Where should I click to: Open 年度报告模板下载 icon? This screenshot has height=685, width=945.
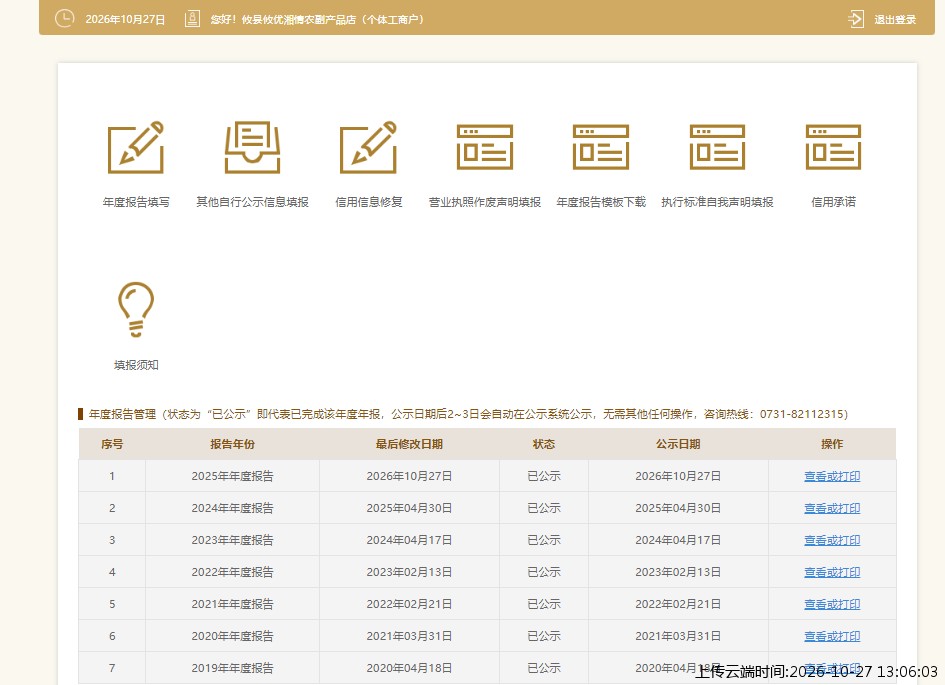point(601,147)
